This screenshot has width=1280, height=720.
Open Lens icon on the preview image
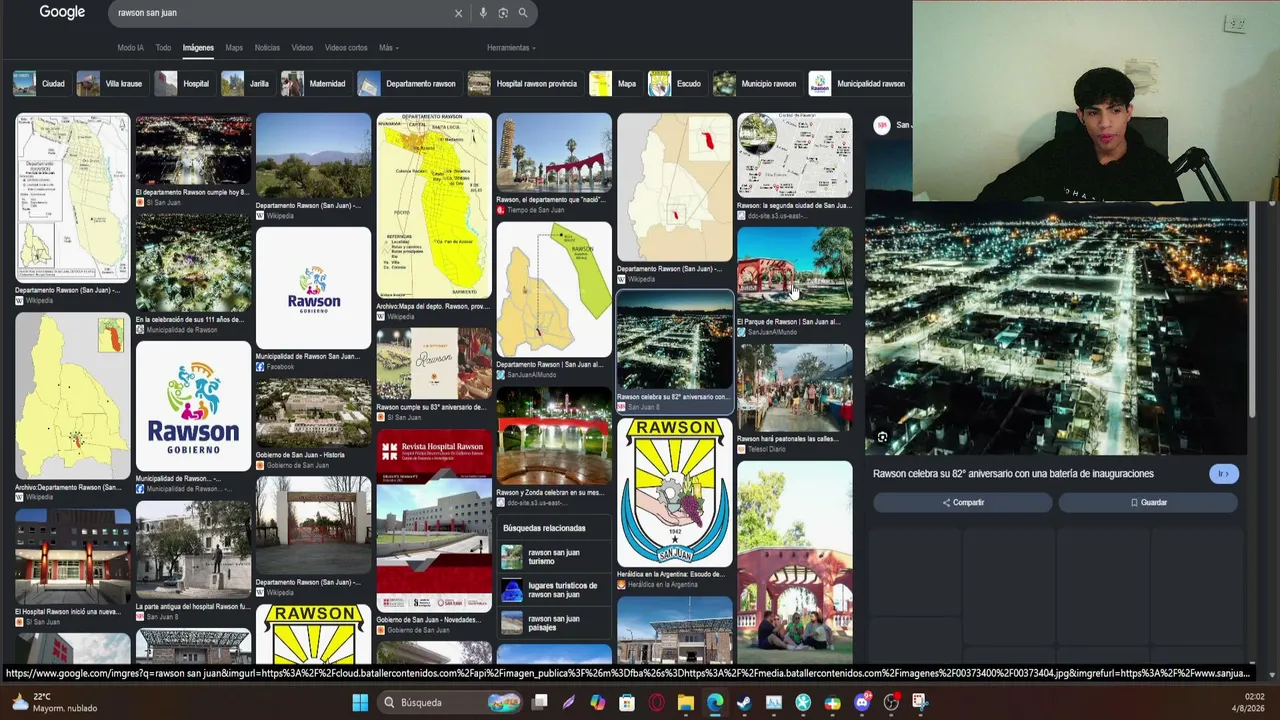[882, 437]
